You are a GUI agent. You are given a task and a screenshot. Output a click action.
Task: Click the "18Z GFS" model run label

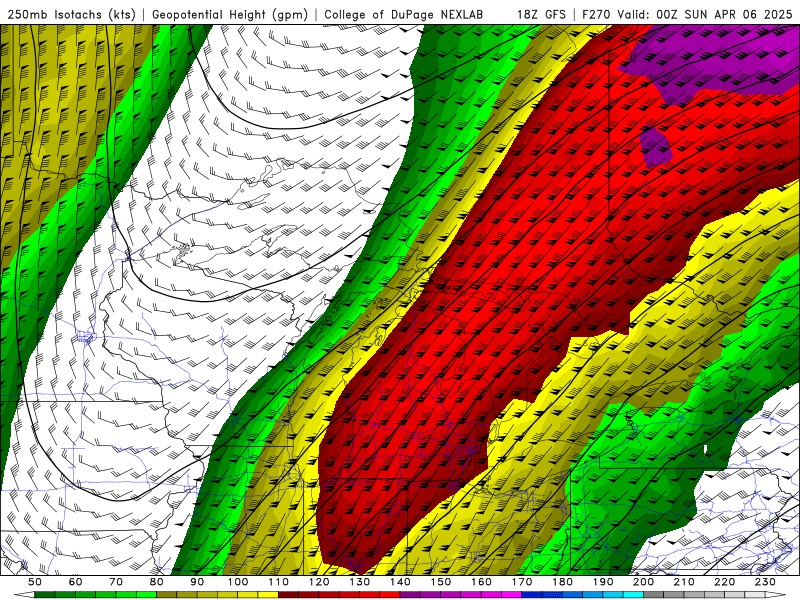click(542, 14)
